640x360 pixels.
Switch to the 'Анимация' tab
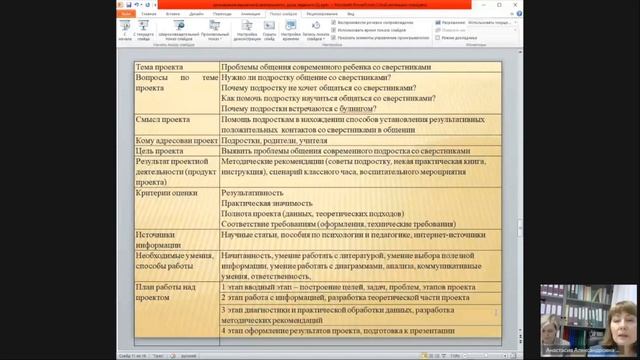click(x=250, y=13)
